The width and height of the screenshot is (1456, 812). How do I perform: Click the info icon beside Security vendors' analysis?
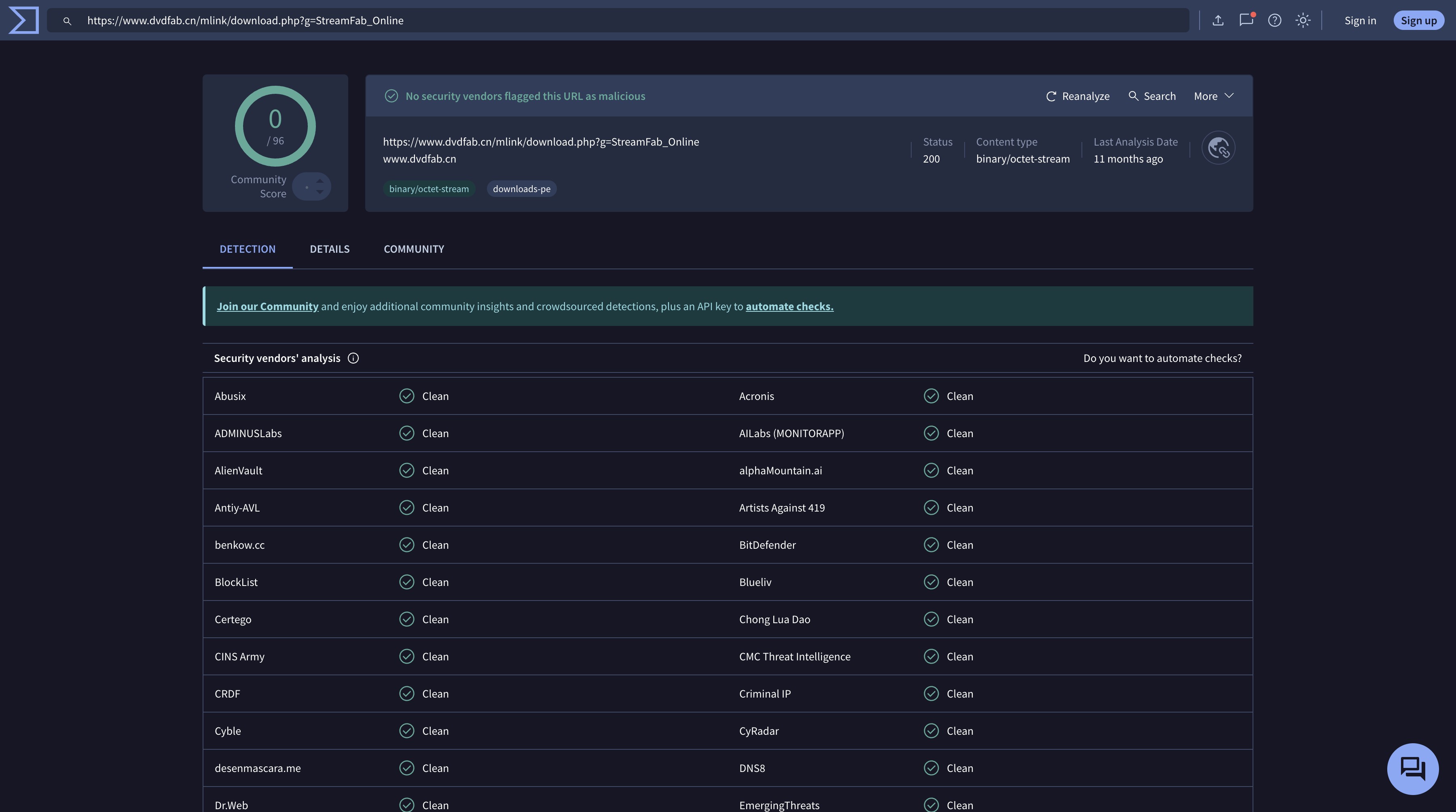click(353, 358)
